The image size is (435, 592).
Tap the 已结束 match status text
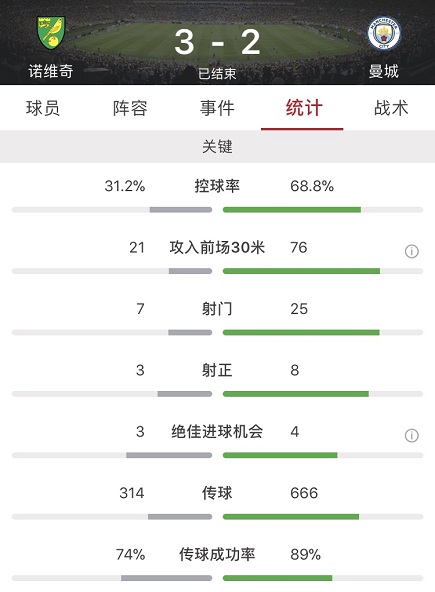tap(218, 74)
